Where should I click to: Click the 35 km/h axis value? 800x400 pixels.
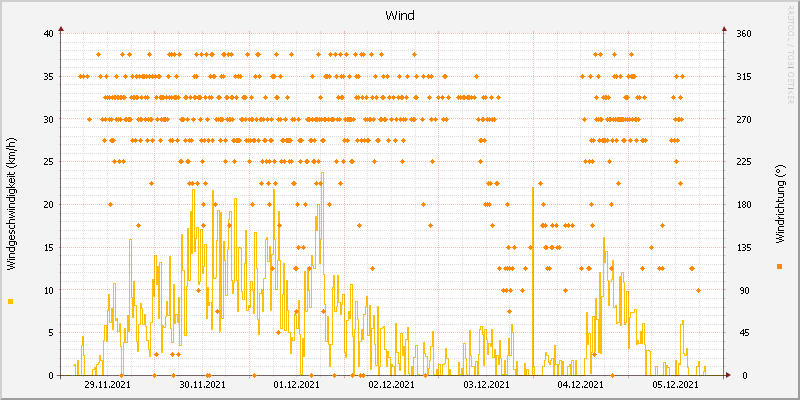(x=48, y=77)
